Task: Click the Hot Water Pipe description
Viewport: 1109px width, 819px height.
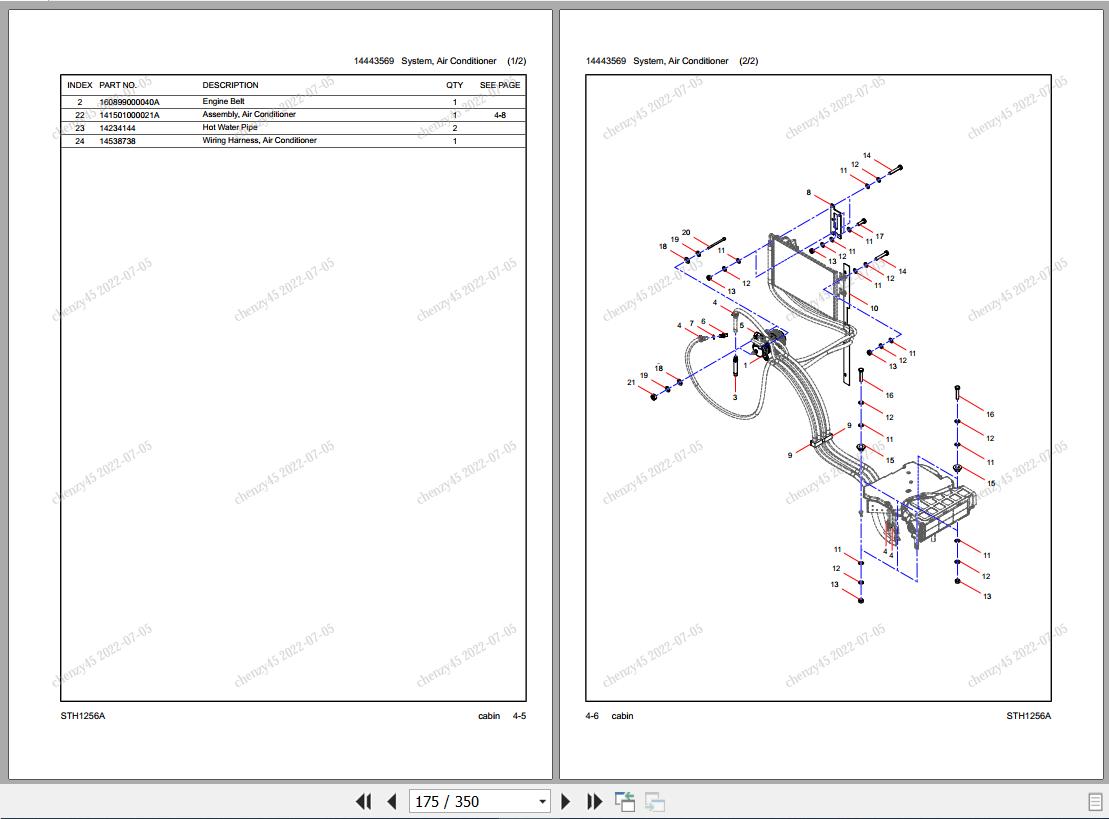Action: 230,128
